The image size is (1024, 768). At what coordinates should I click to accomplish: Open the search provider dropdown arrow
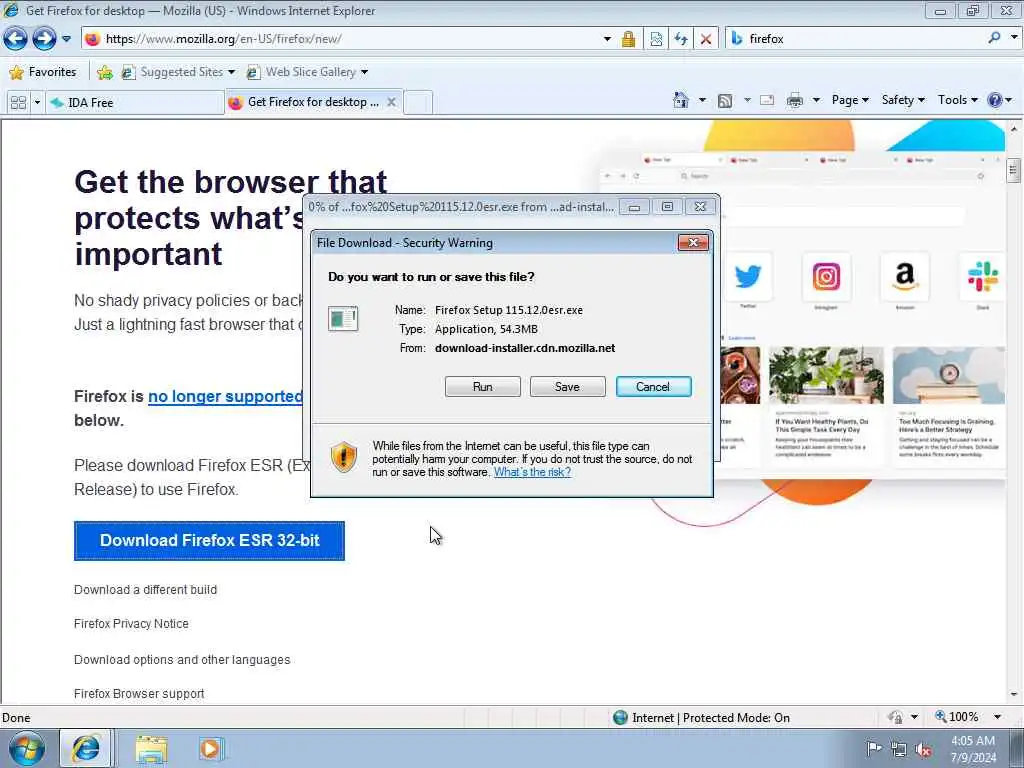(x=1014, y=38)
